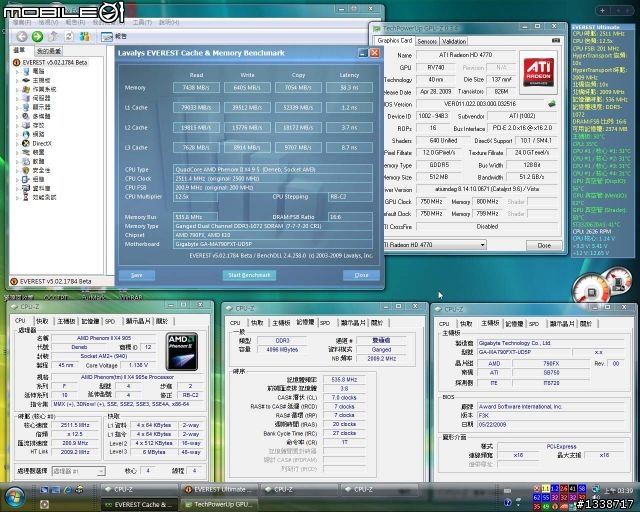Click the Gigabyte GA-MA790FXT-UD5P motherboard field in benchmark
This screenshot has height=512, width=640.
click(x=273, y=244)
